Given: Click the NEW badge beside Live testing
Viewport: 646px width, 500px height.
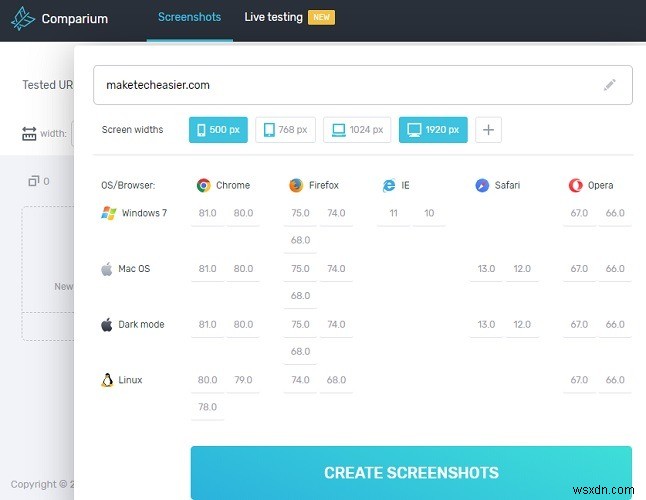Looking at the screenshot, I should tap(321, 17).
